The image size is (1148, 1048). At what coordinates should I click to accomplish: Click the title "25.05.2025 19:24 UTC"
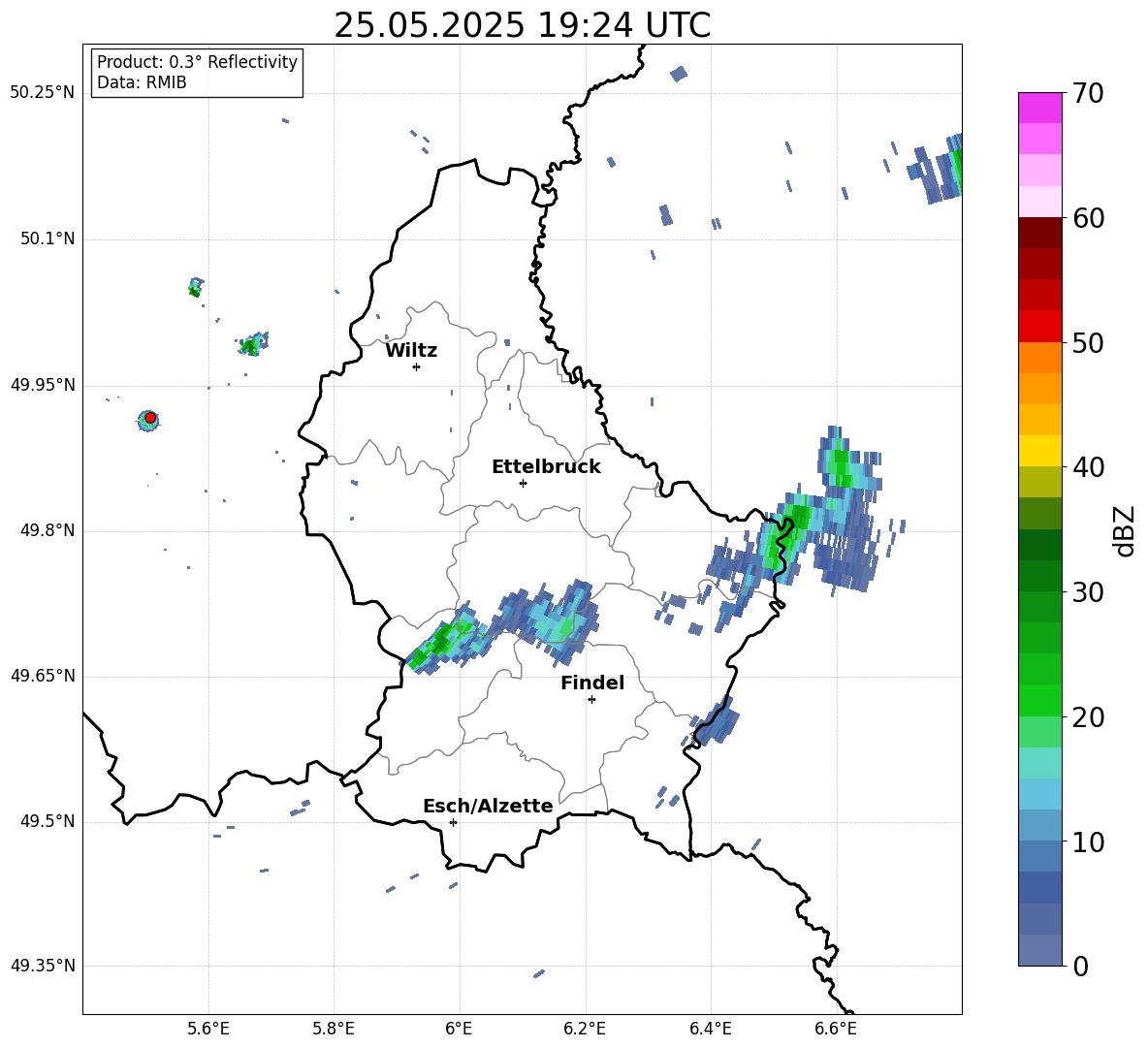coord(522,25)
